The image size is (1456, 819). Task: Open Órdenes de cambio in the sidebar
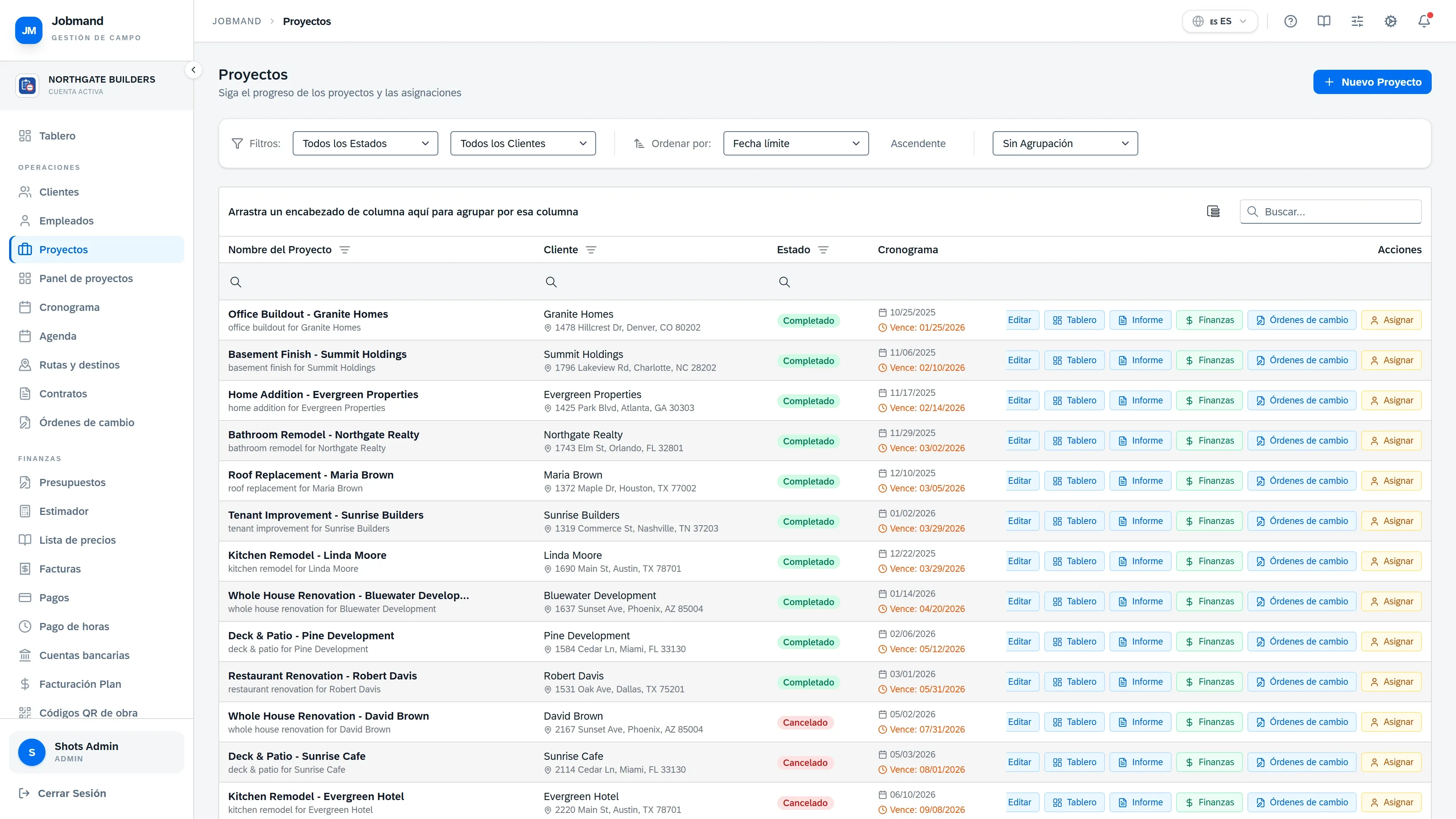pyautogui.click(x=97, y=423)
